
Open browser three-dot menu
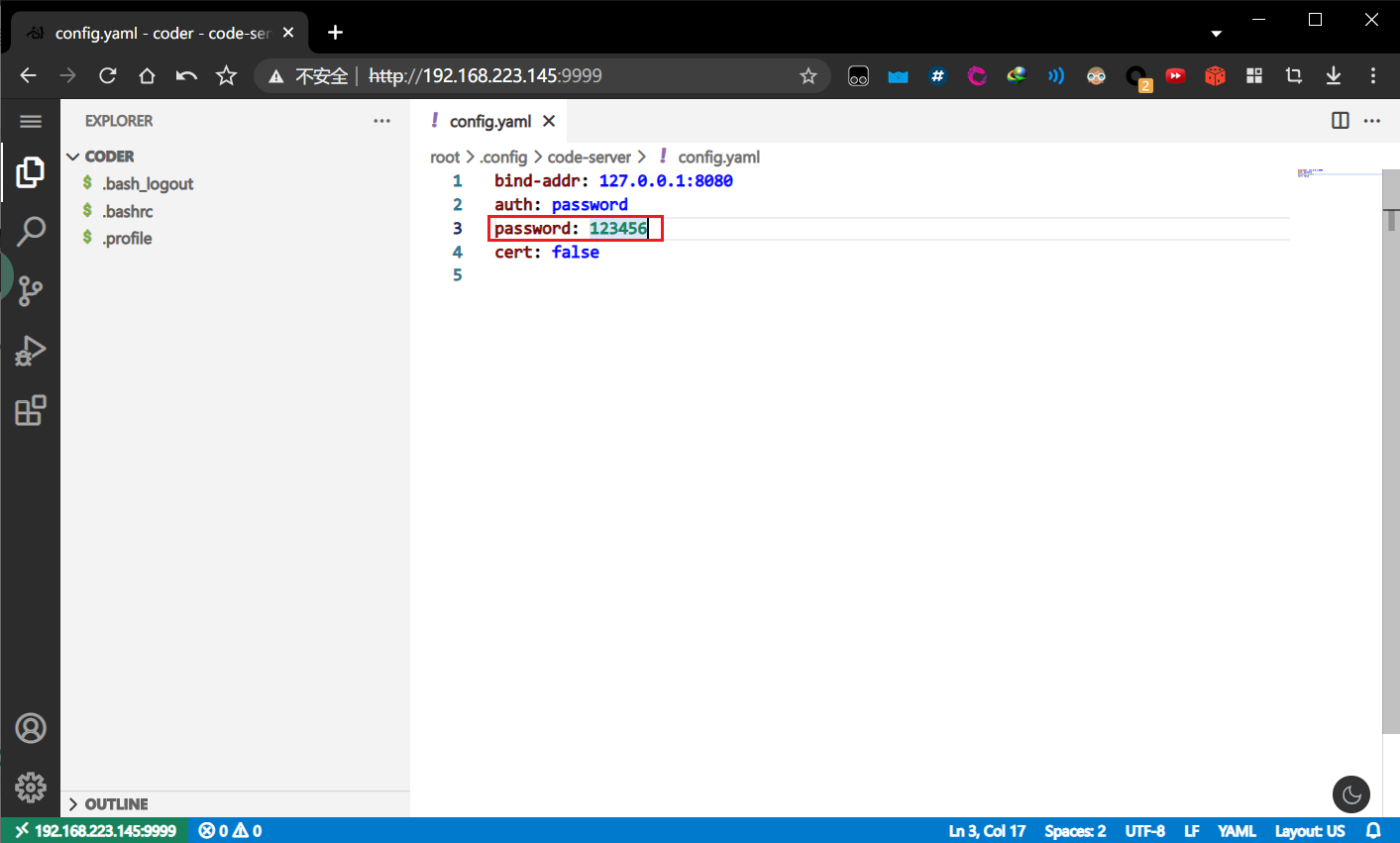(x=1373, y=75)
